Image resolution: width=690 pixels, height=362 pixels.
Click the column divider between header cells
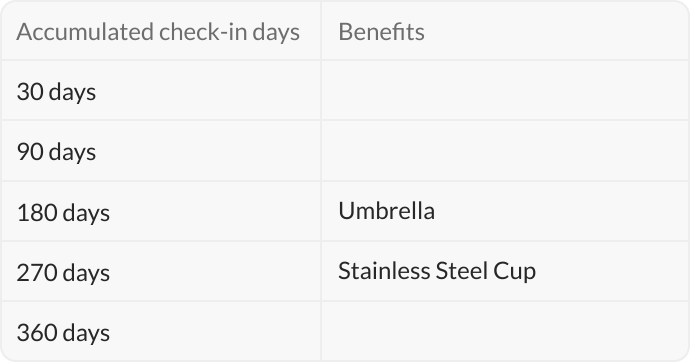(321, 31)
